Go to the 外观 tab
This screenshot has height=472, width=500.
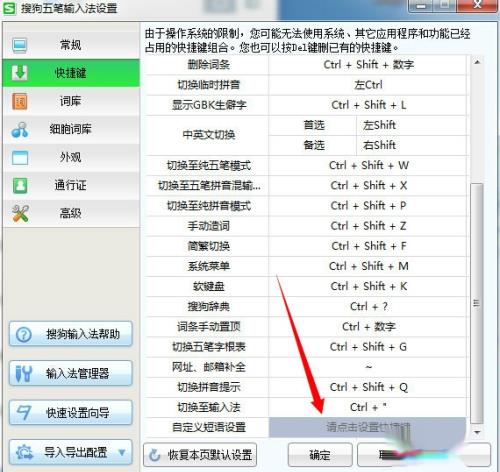[x=71, y=157]
